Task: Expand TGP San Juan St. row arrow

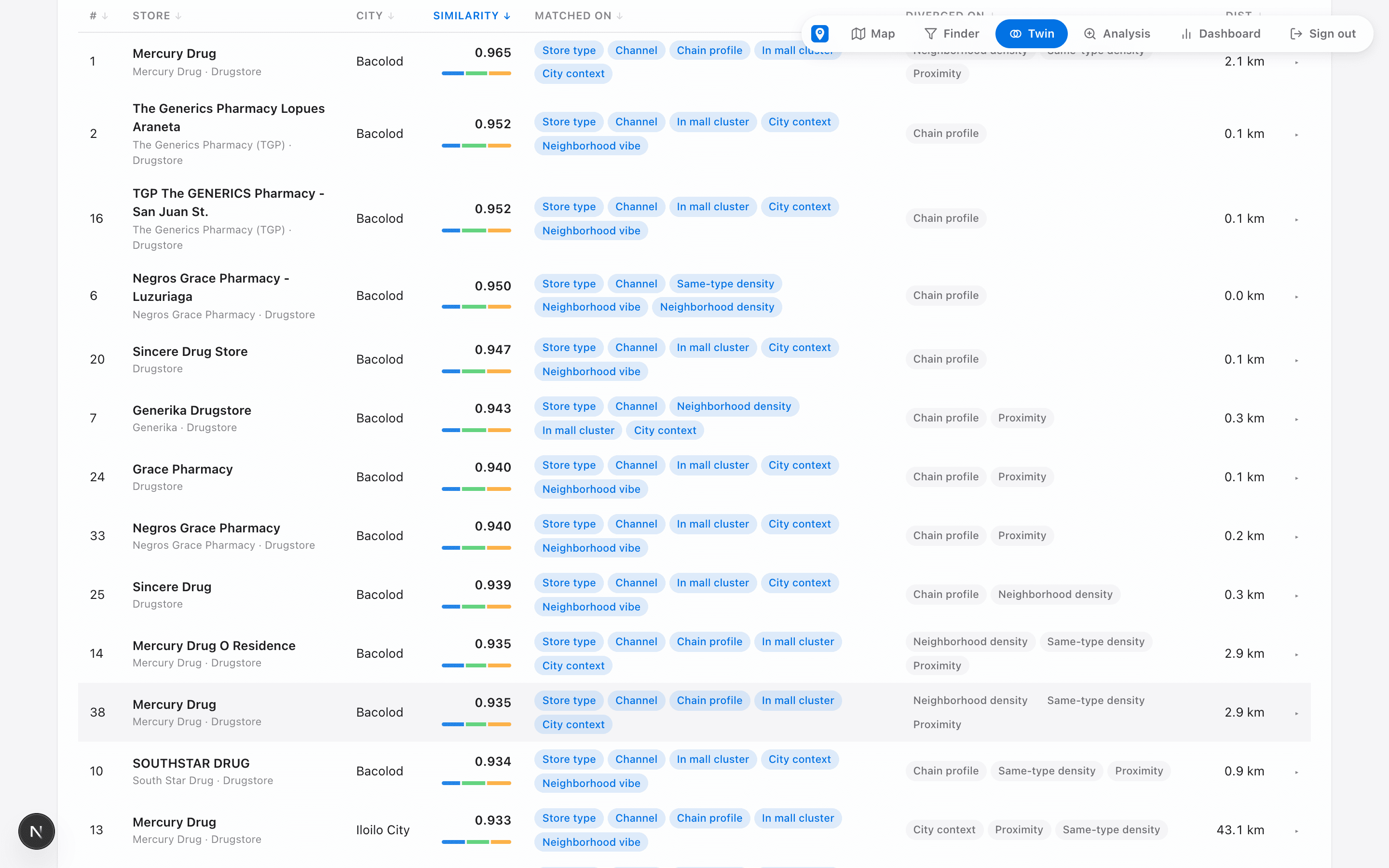Action: point(1296,219)
